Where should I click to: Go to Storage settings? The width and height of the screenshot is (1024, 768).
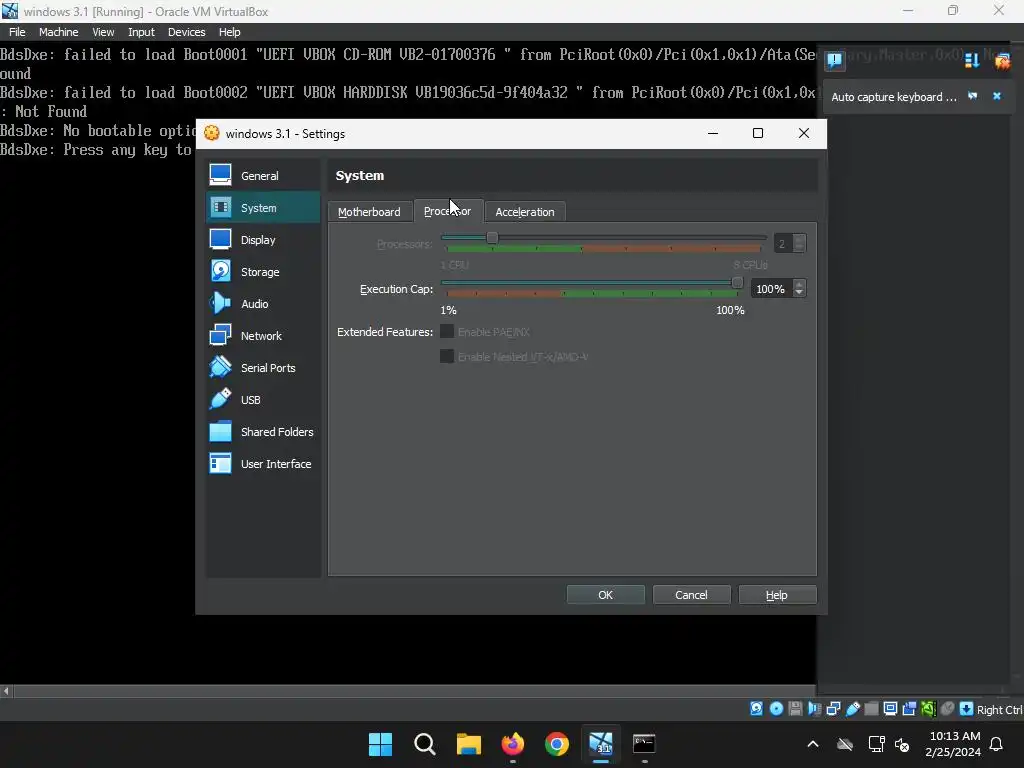[x=263, y=272]
